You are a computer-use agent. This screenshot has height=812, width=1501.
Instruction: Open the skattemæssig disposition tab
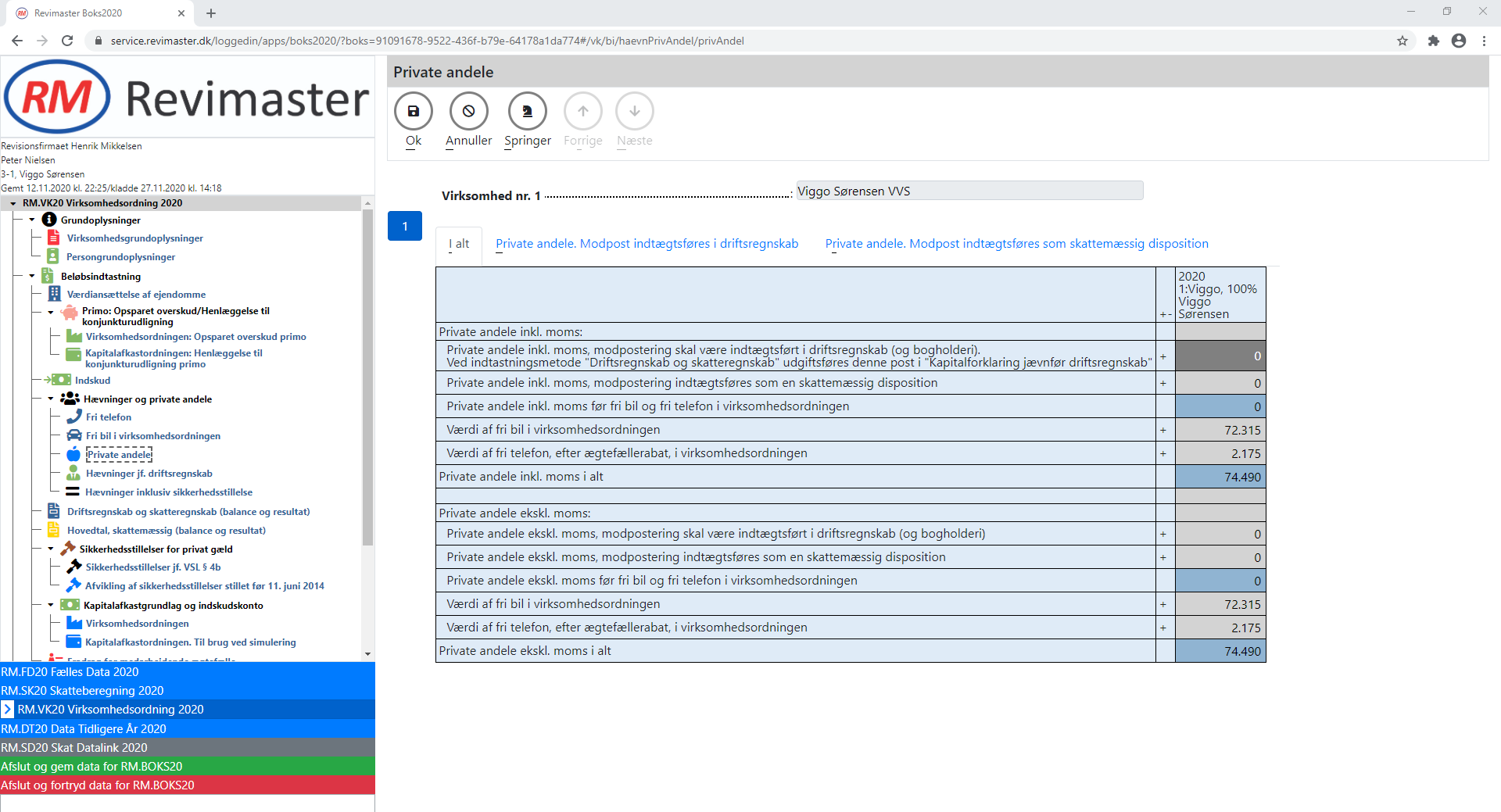(1016, 244)
